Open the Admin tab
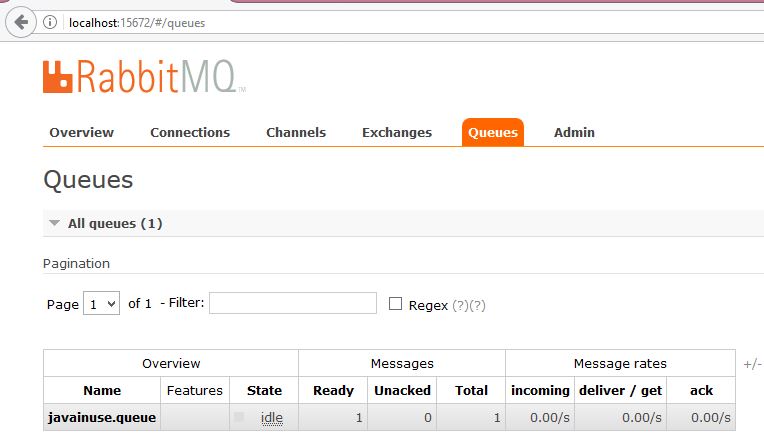 click(574, 133)
